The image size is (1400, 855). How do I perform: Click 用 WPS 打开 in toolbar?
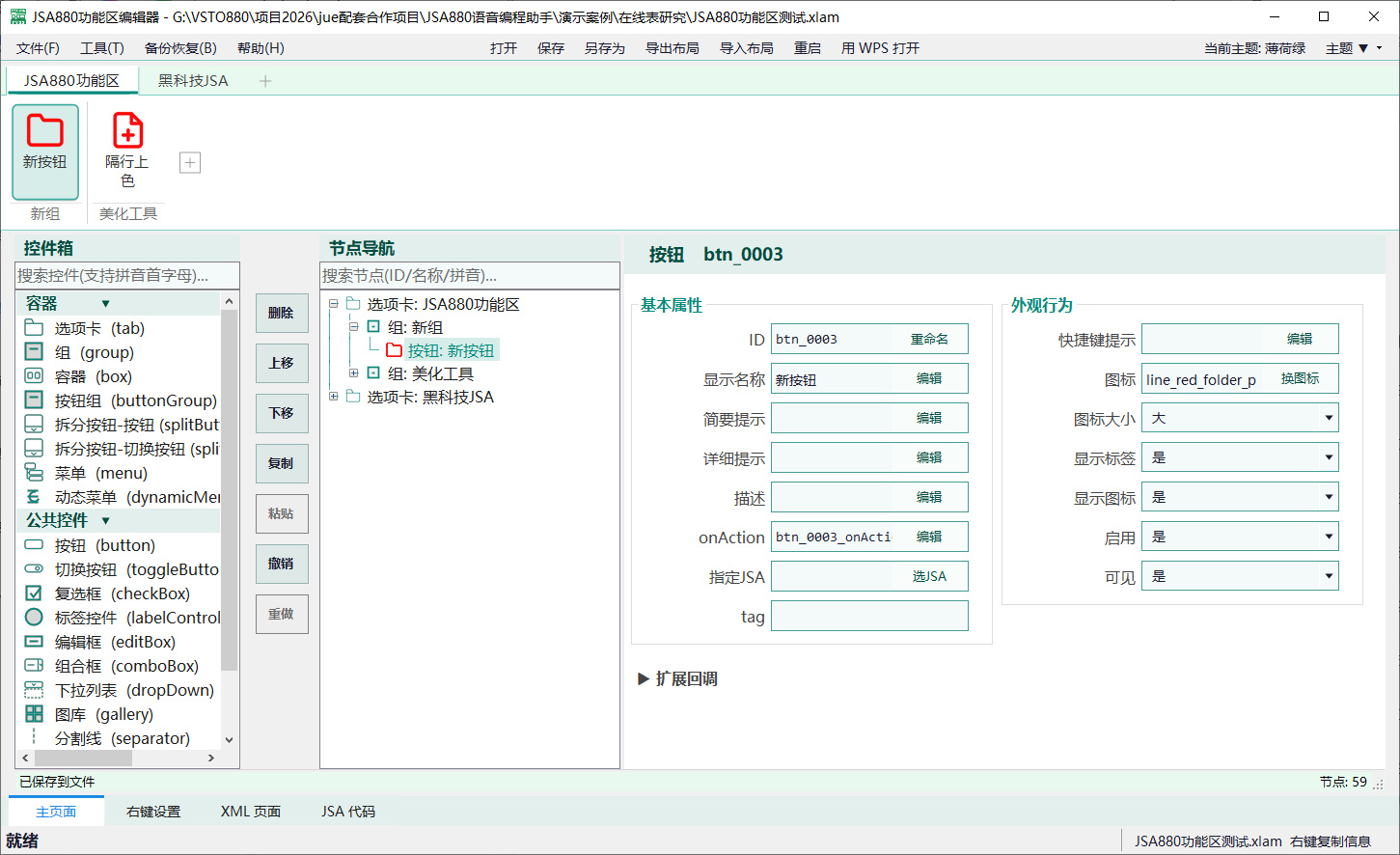(880, 48)
